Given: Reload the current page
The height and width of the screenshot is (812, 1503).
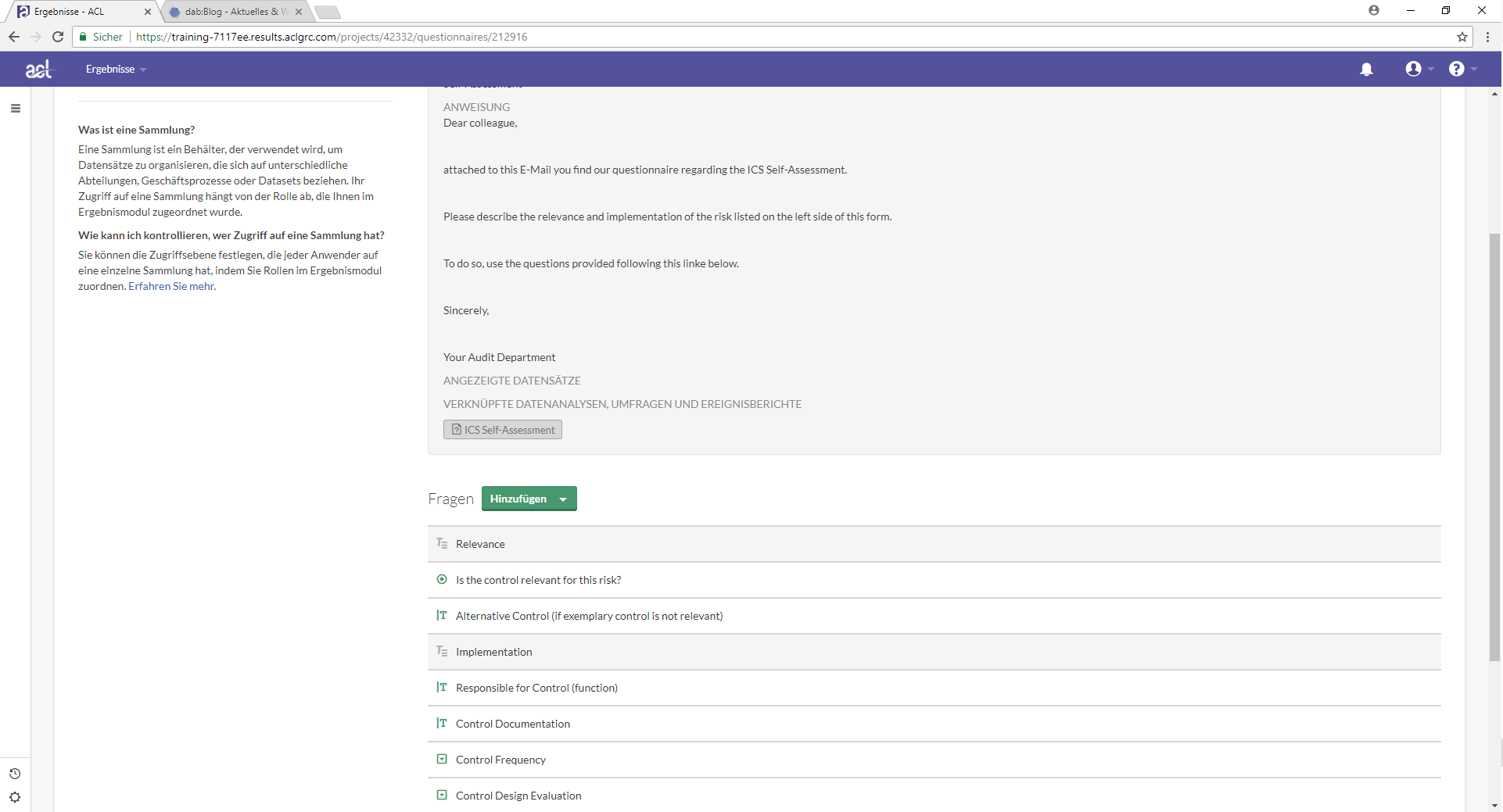Looking at the screenshot, I should (58, 37).
